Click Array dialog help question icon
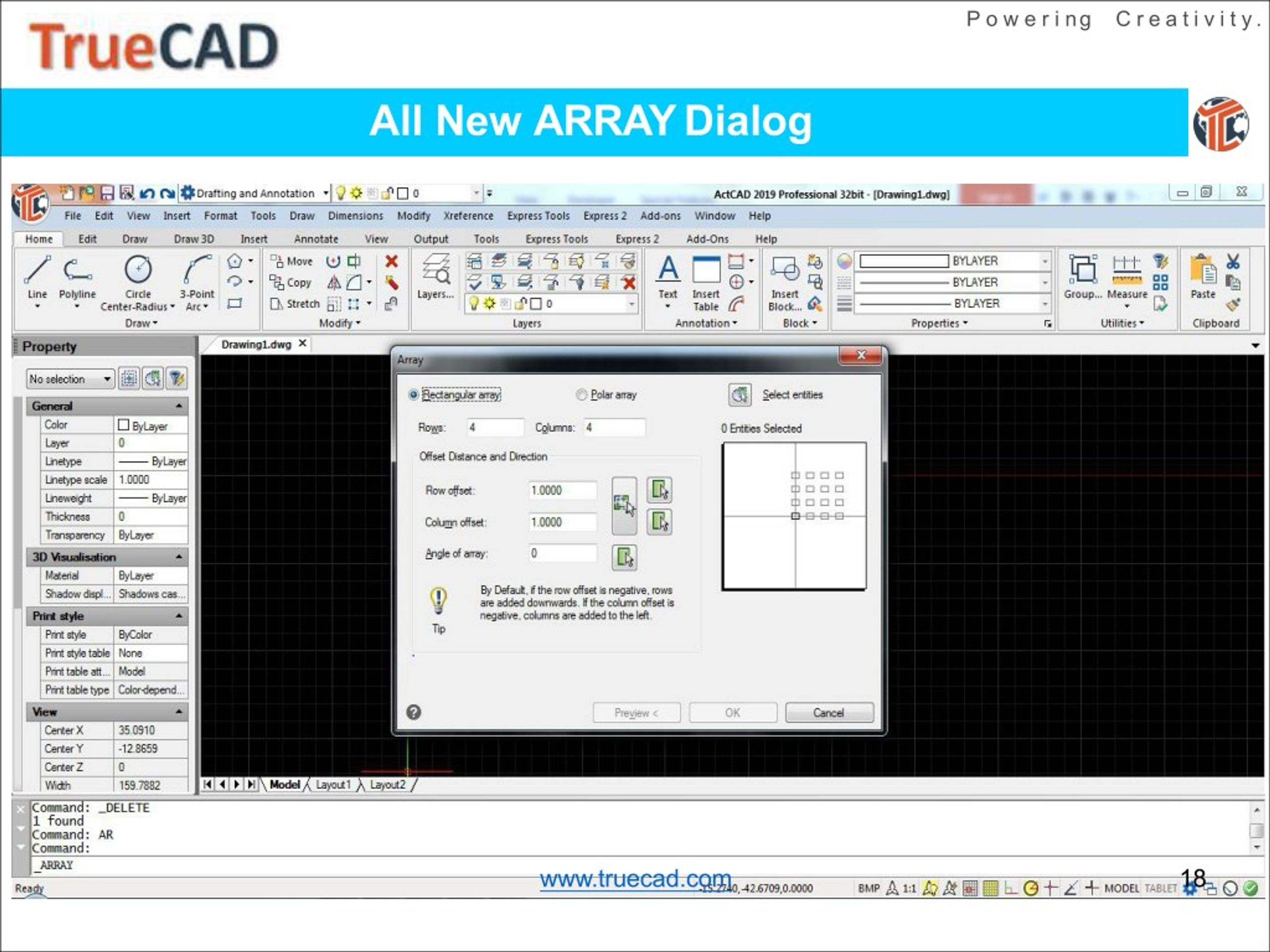Image resolution: width=1270 pixels, height=952 pixels. (x=413, y=712)
